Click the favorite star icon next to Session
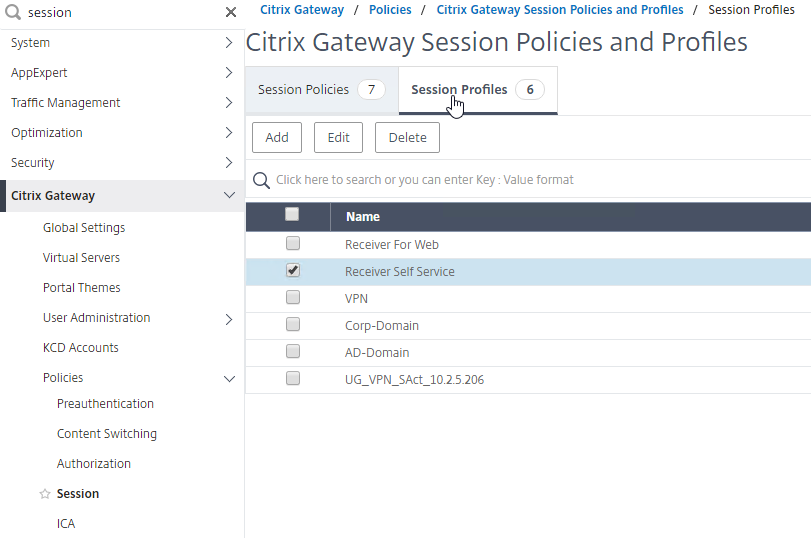Viewport: 811px width, 538px height. click(45, 494)
